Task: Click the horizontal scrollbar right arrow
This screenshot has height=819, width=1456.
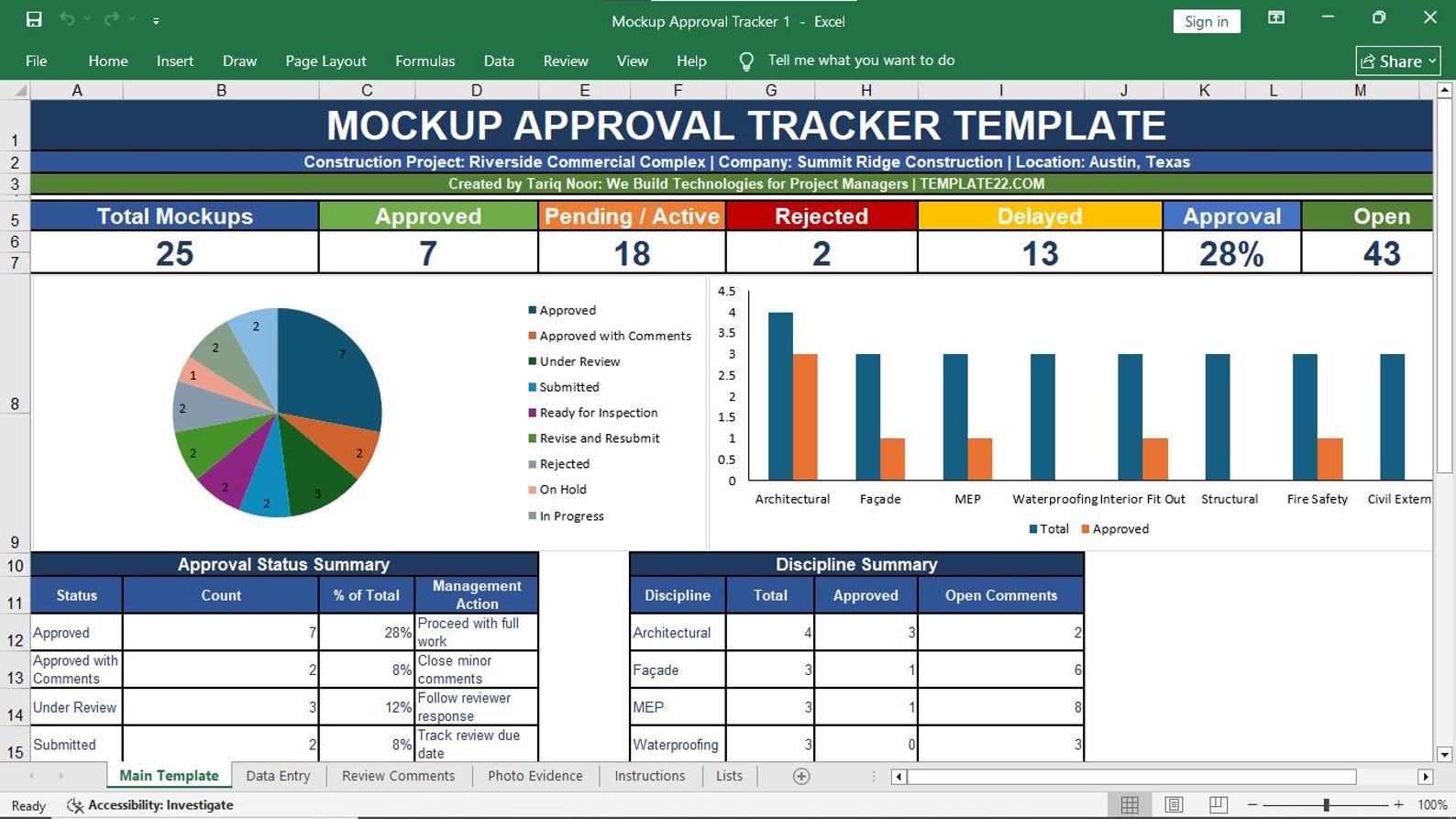Action: pyautogui.click(x=1425, y=777)
